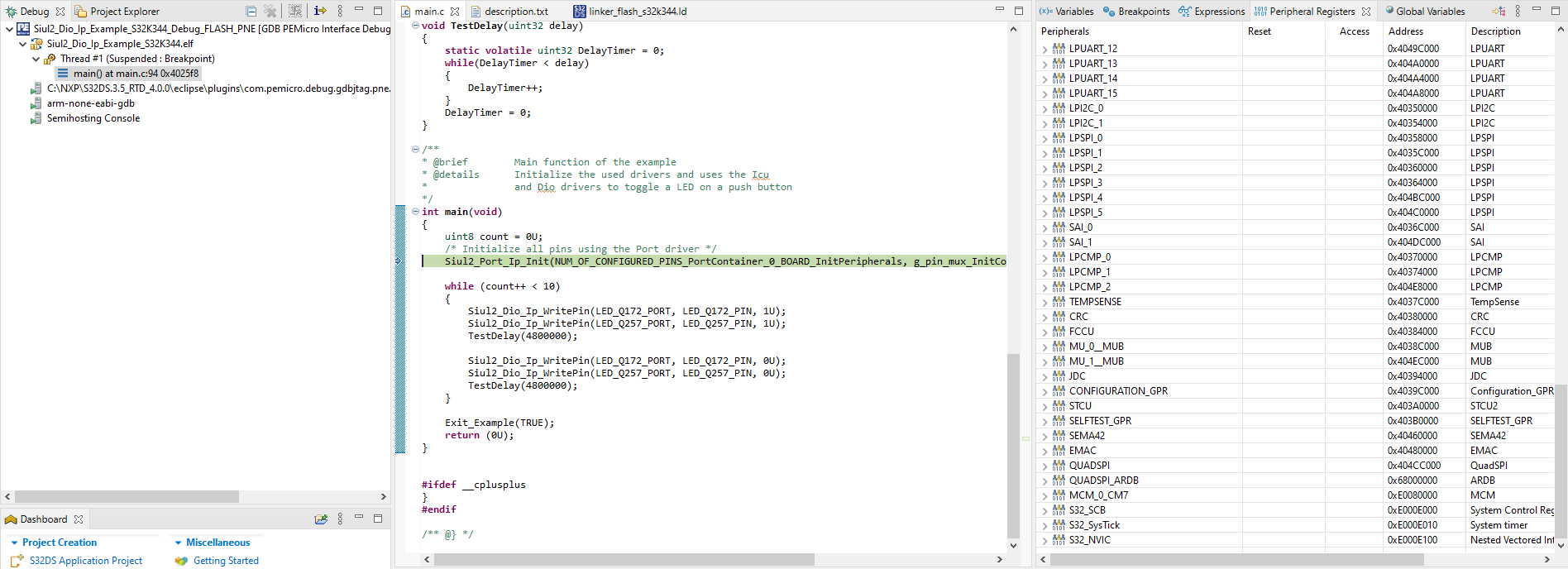
Task: Click arrow tree icon in Peripheral Registers toolbar
Action: coord(1499,11)
